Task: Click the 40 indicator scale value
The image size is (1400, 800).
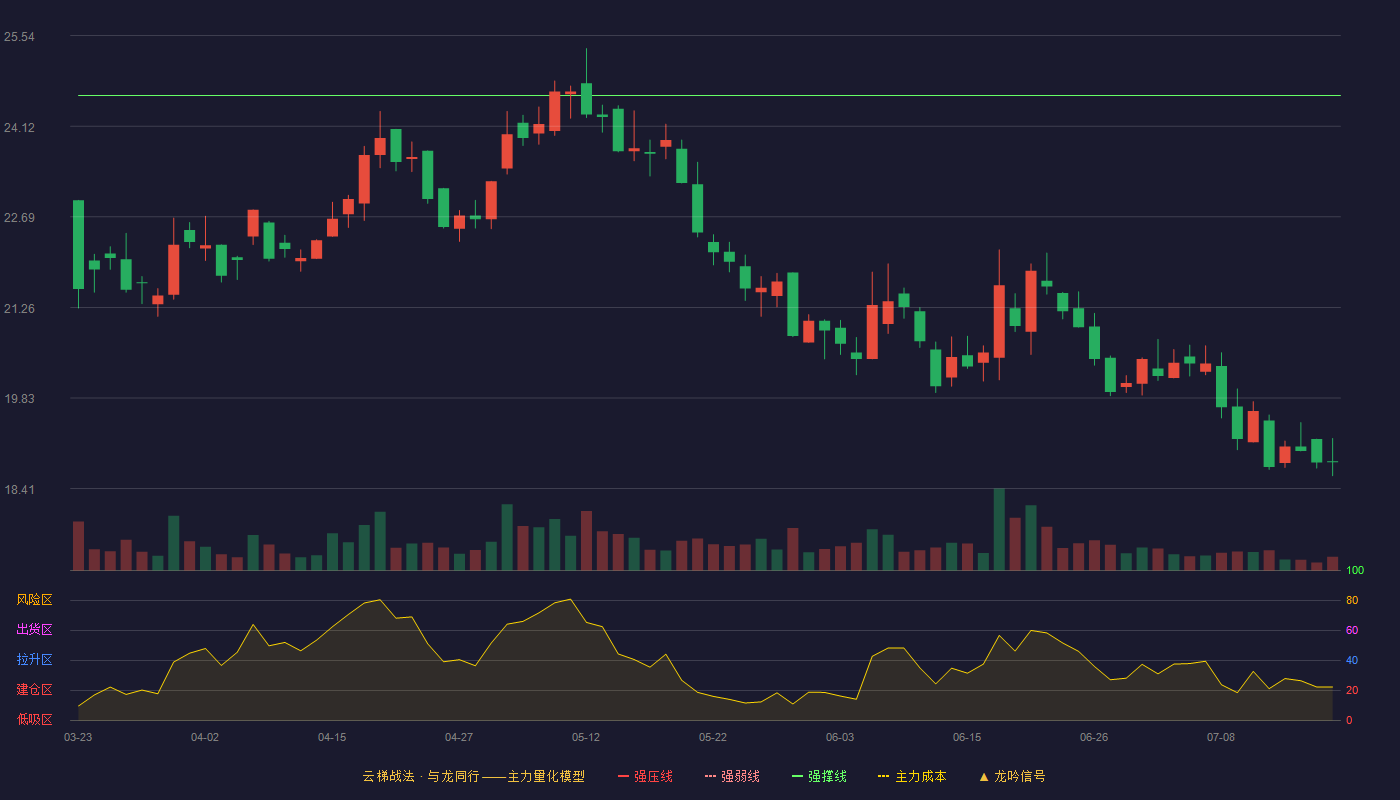Action: coord(1352,661)
